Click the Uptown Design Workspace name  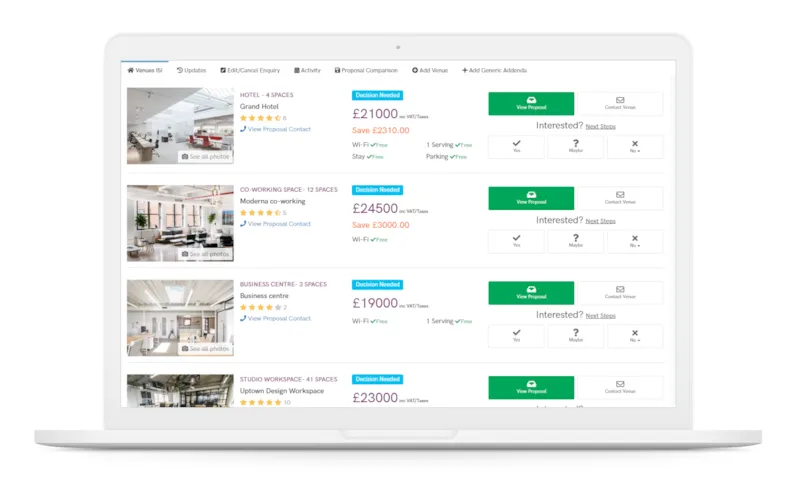(282, 391)
